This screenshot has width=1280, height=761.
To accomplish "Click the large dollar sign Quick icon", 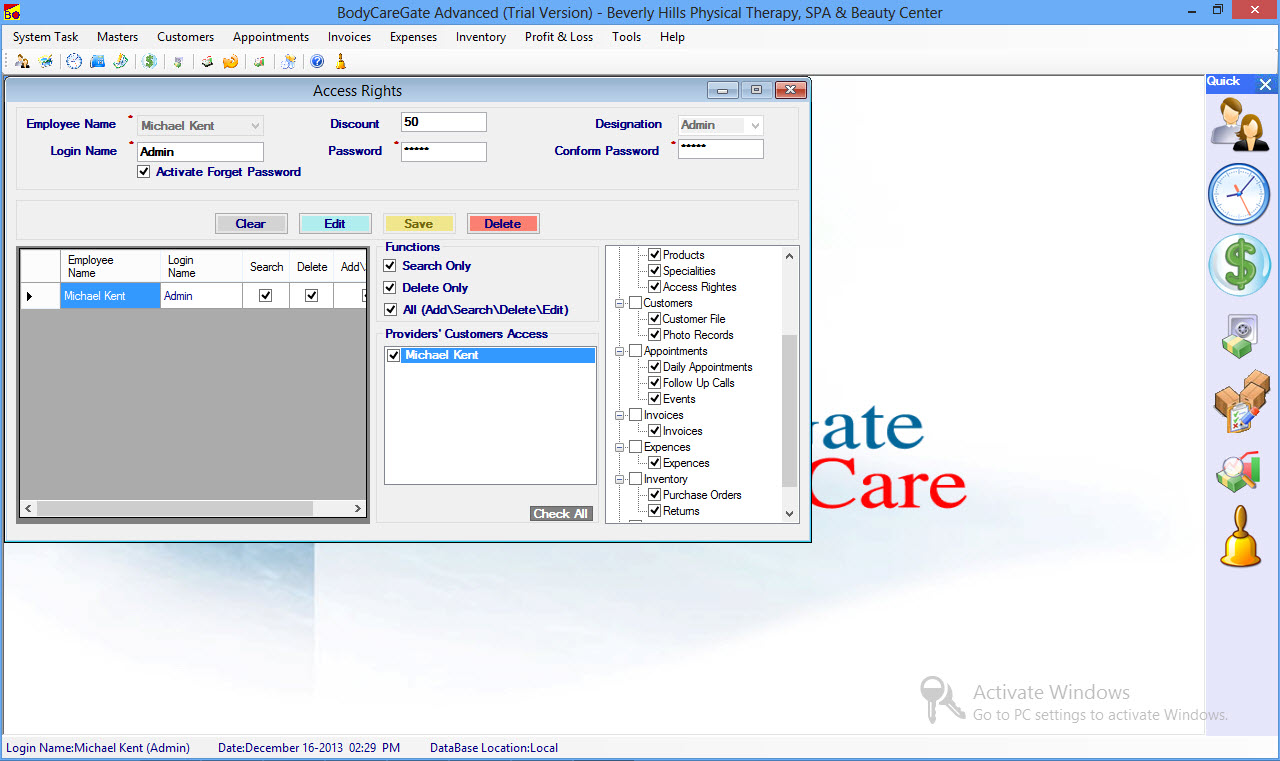I will coord(1239,265).
